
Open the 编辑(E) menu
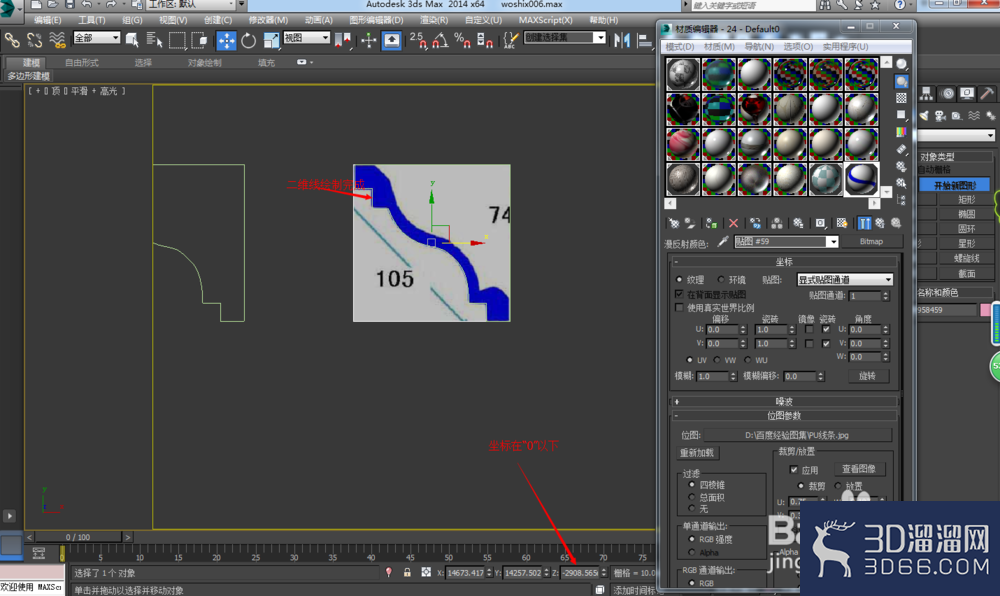coord(47,20)
